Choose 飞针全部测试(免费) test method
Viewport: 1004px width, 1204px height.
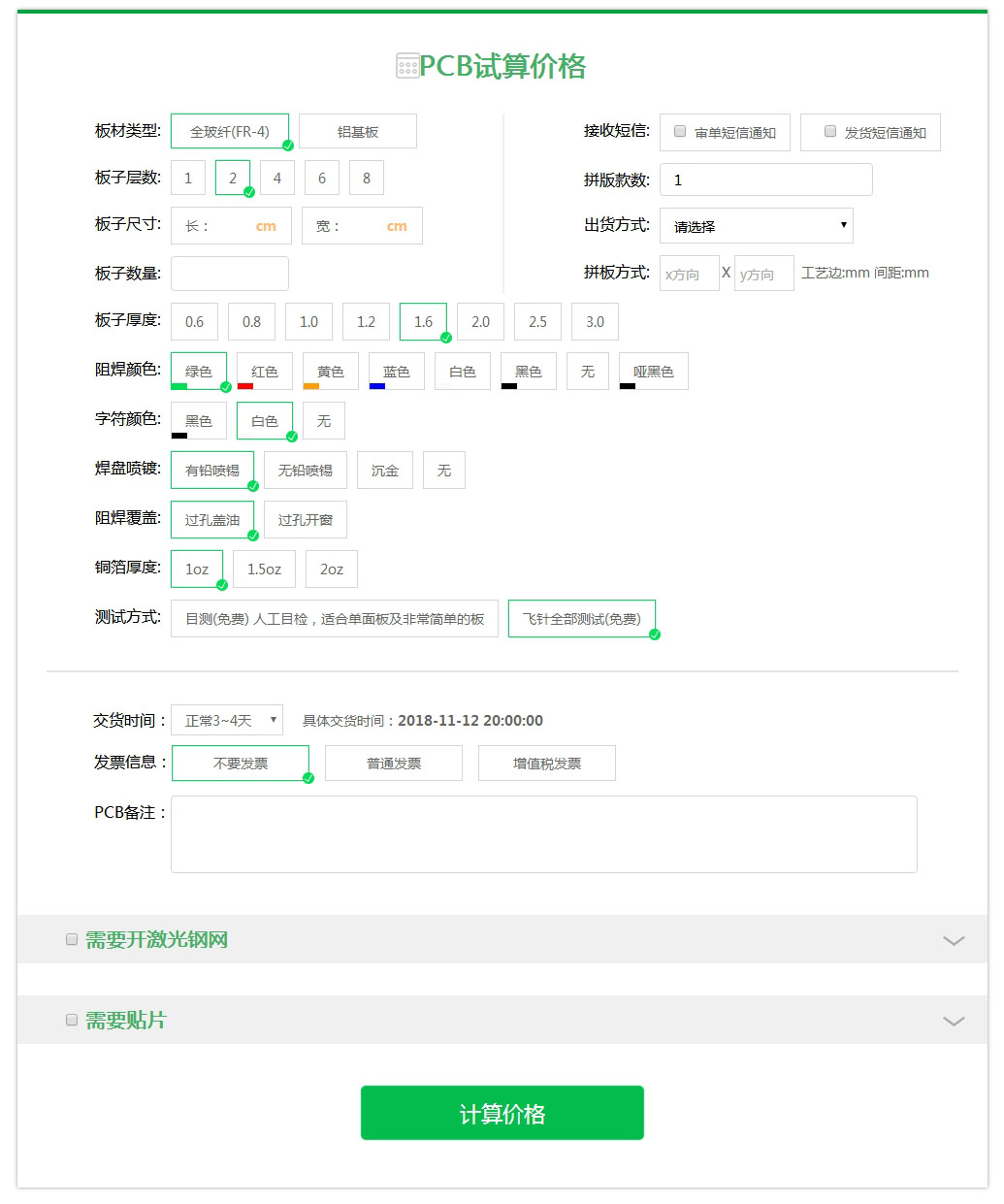582,618
